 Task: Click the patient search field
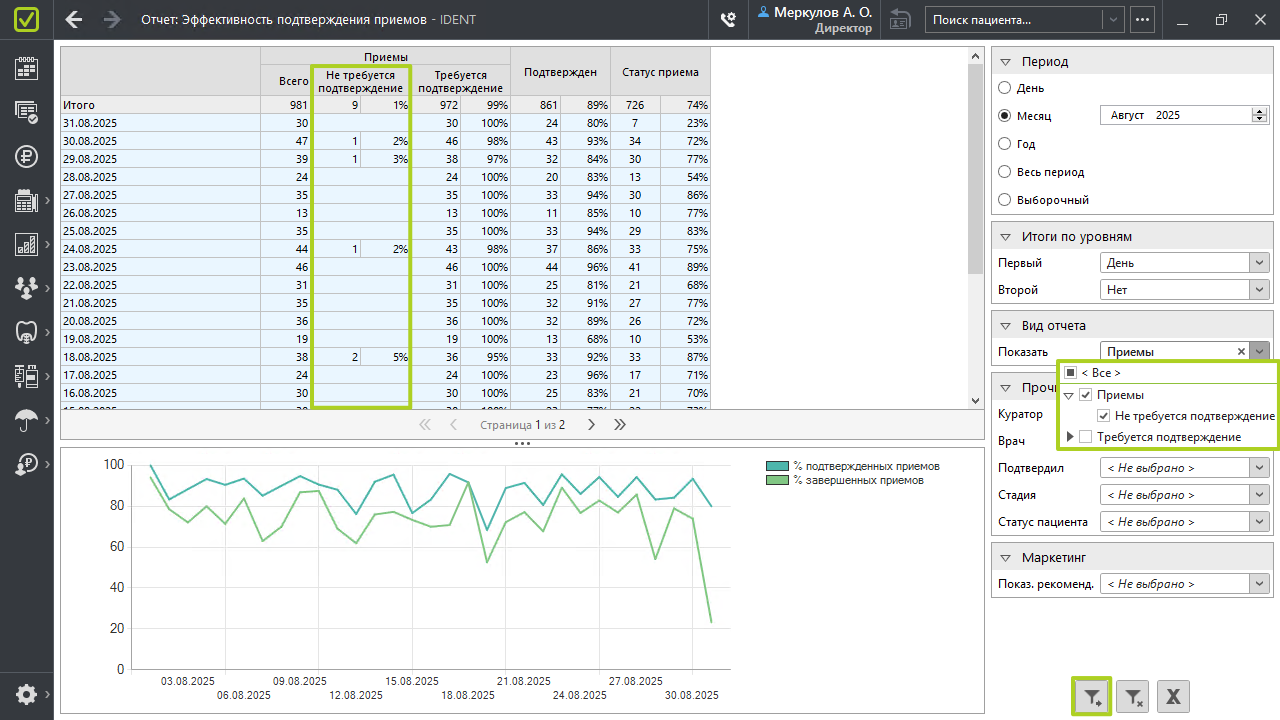tap(1015, 19)
